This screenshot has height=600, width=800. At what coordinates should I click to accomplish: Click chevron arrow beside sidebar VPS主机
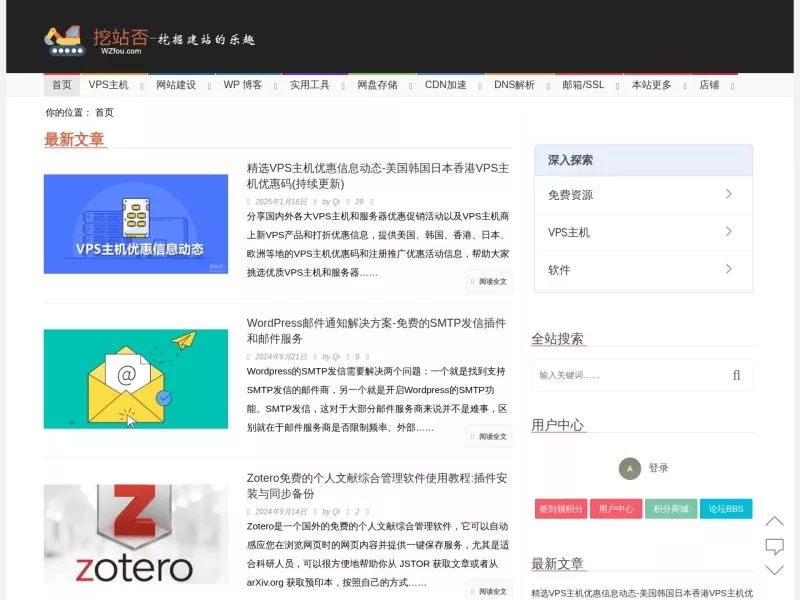click(729, 232)
